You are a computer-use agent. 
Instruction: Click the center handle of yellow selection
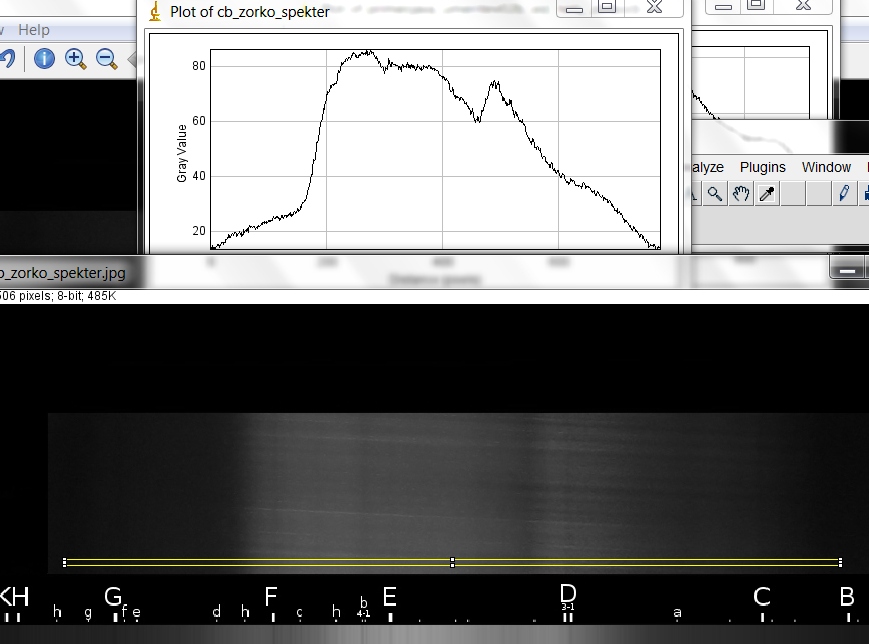coord(453,563)
